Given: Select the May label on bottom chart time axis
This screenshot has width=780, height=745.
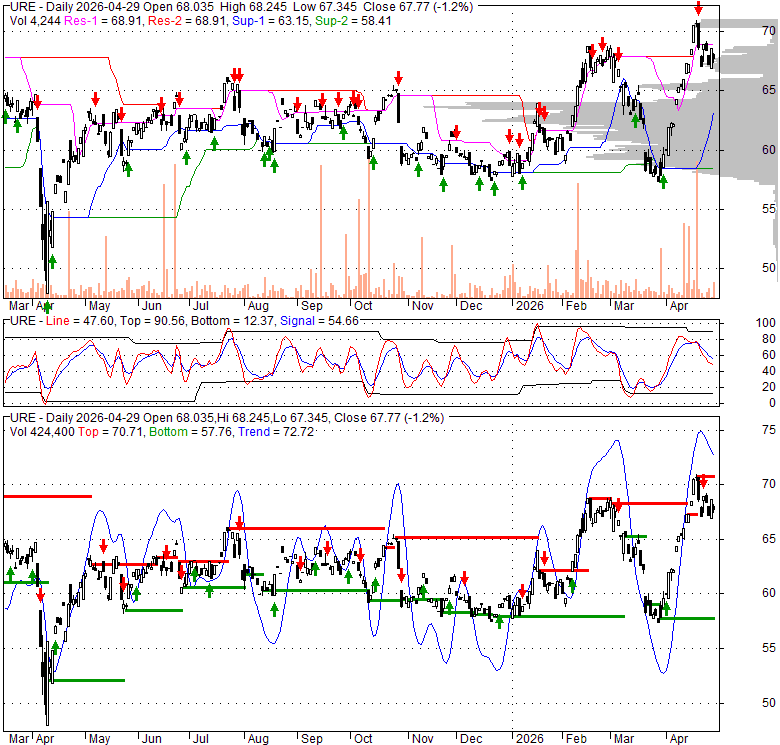Looking at the screenshot, I should point(99,739).
